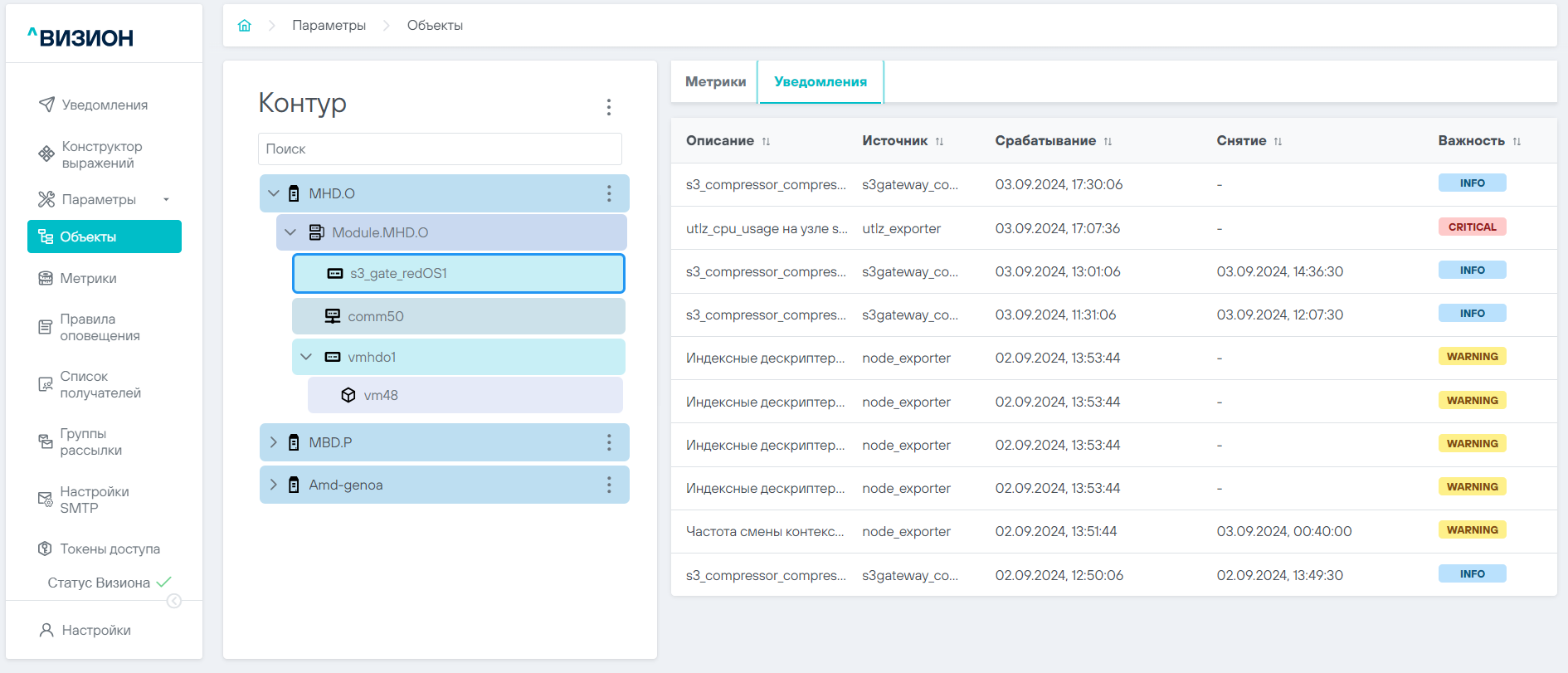Screen dimensions: 1568x673
Task: Sort the table by Описание column
Action: tap(766, 141)
